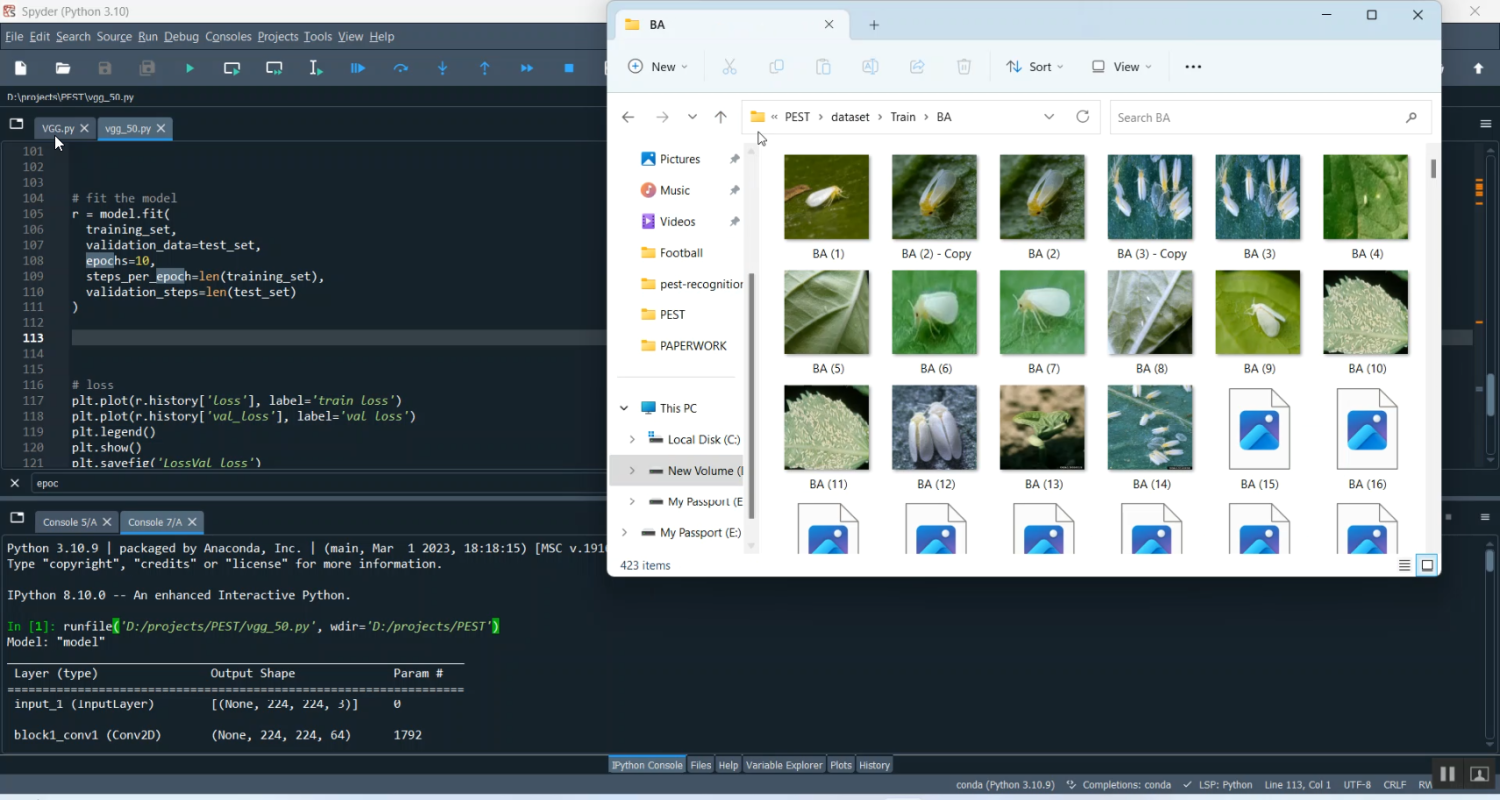Switch to details list view toggle
1500x800 pixels.
coord(1404,565)
